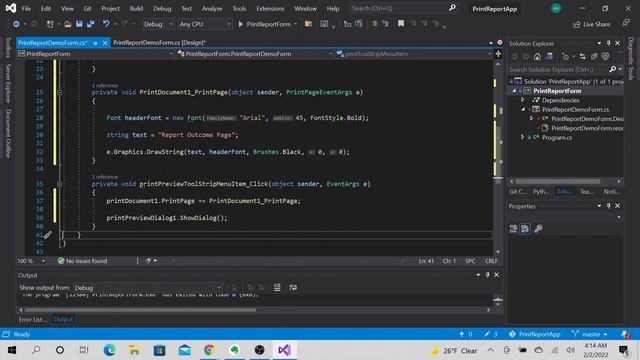Image resolution: width=640 pixels, height=360 pixels.
Task: Click the Solution Explorer sync/refresh icon
Action: (x=582, y=57)
